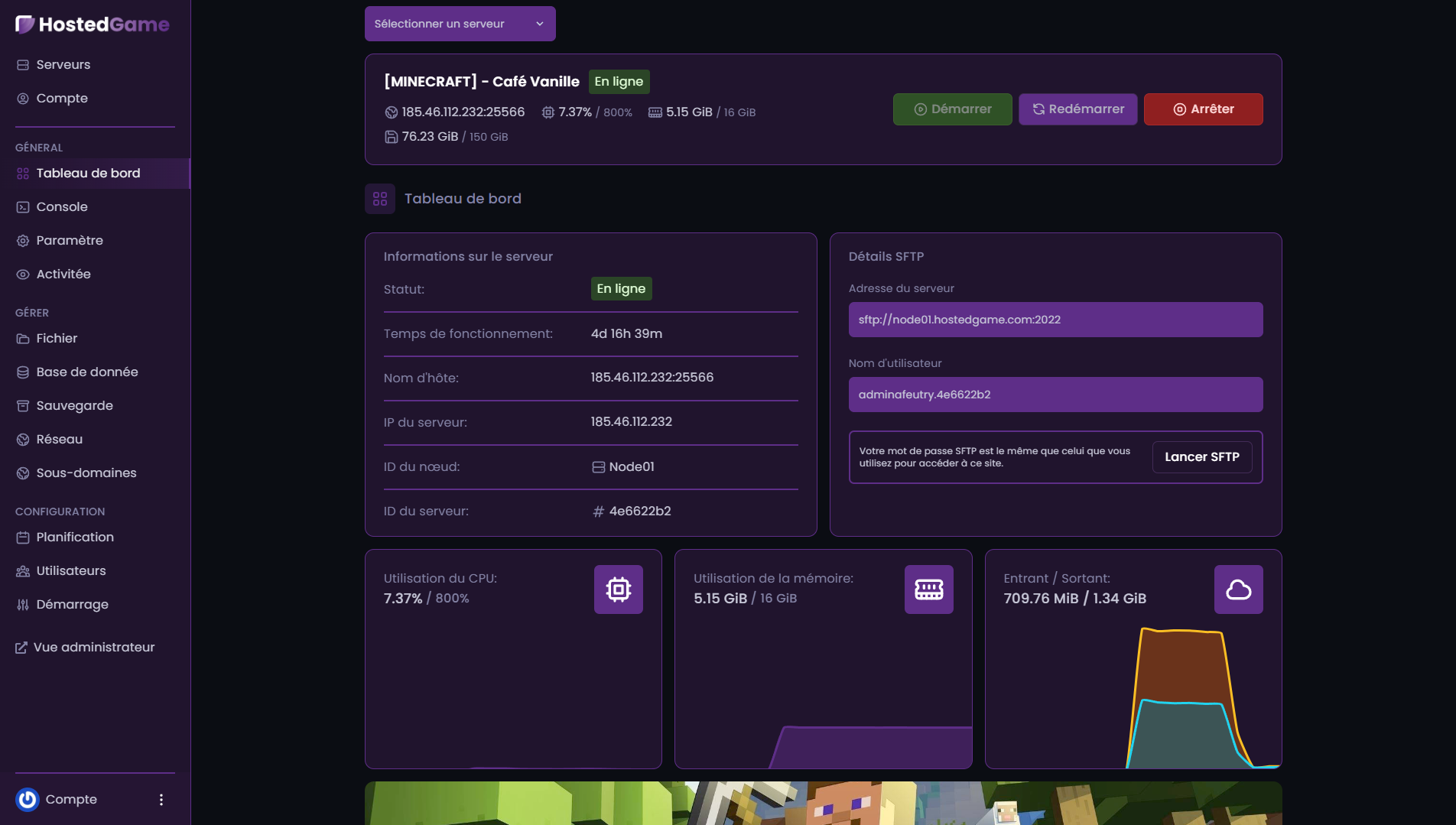Click the SFTP username field
Image resolution: width=1456 pixels, height=825 pixels.
pyautogui.click(x=1055, y=395)
